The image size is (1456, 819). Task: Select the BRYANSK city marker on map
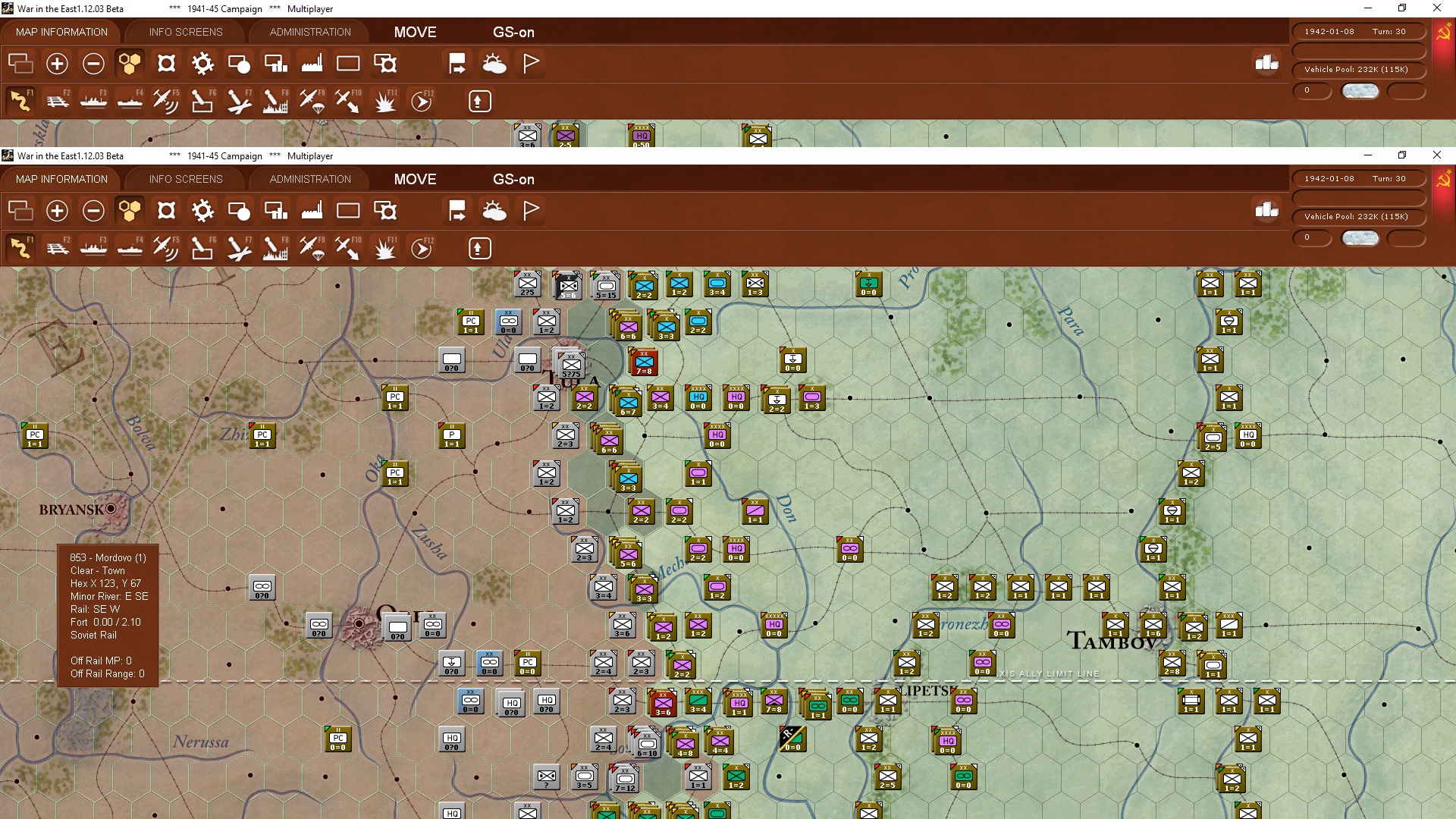pyautogui.click(x=111, y=509)
